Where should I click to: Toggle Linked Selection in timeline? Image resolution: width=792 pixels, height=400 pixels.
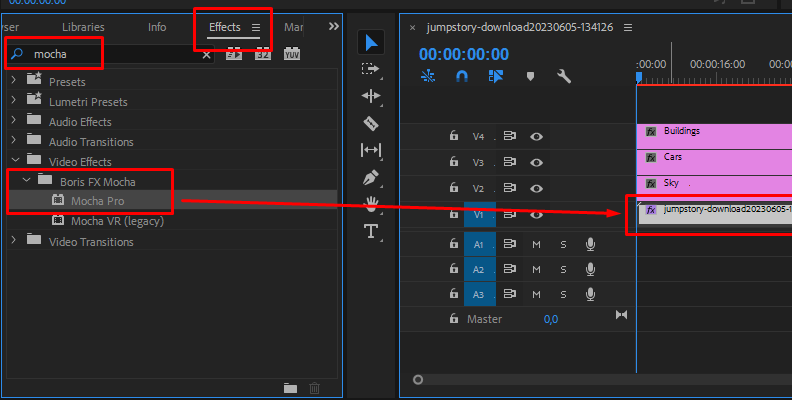pos(496,76)
